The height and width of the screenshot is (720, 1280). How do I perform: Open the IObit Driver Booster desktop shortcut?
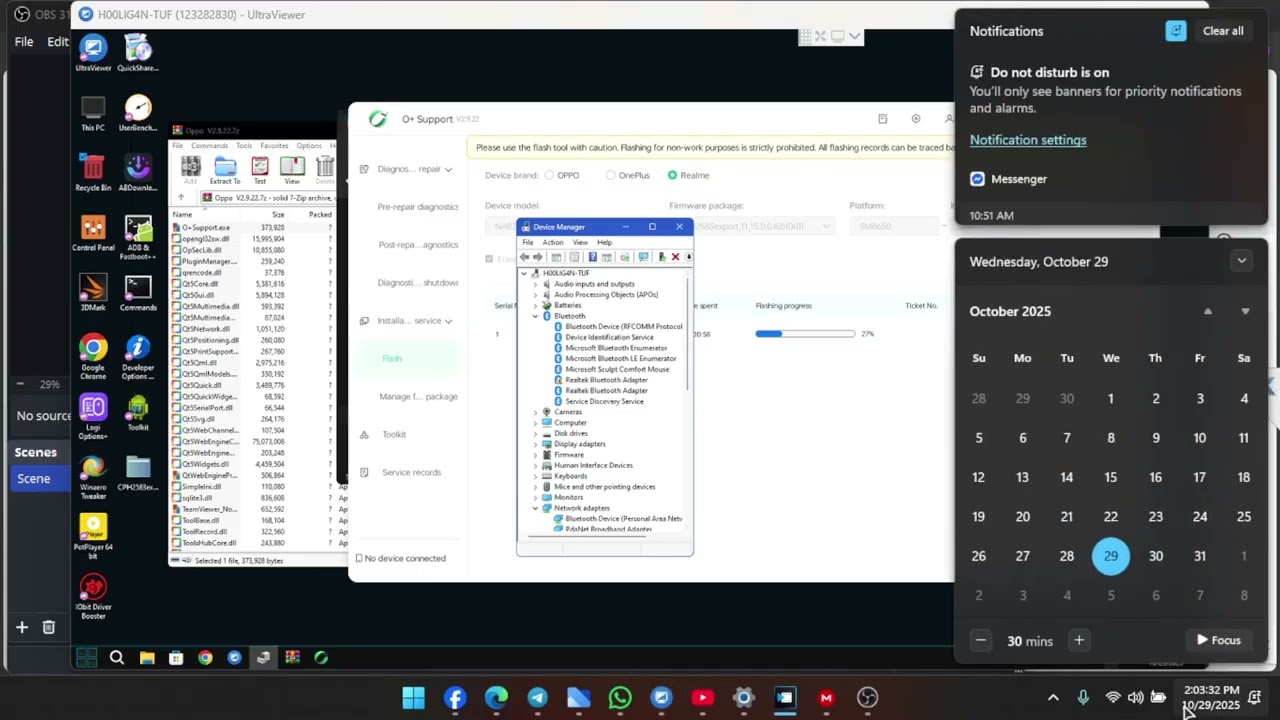click(93, 597)
